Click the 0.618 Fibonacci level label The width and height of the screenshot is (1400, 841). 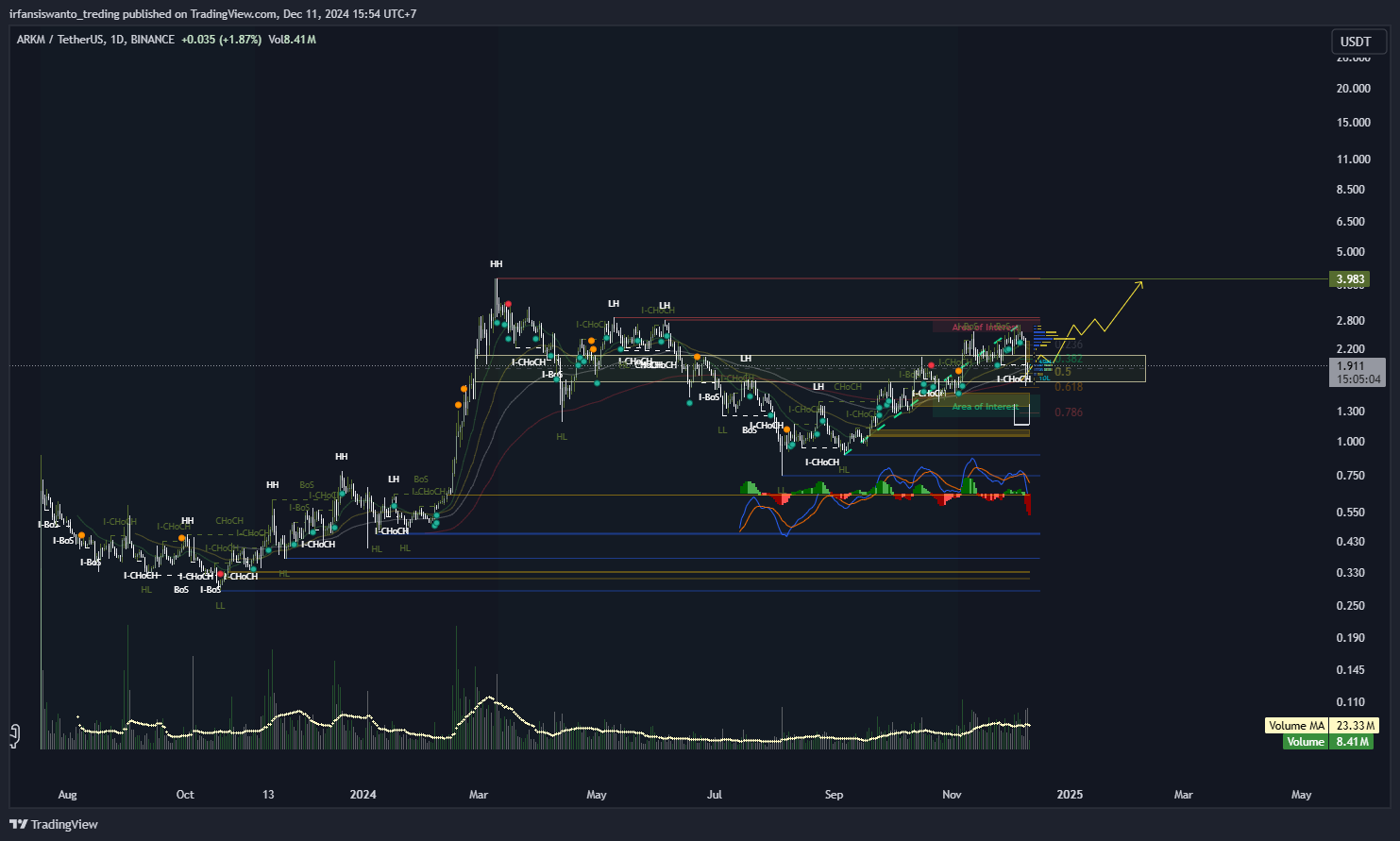1069,387
